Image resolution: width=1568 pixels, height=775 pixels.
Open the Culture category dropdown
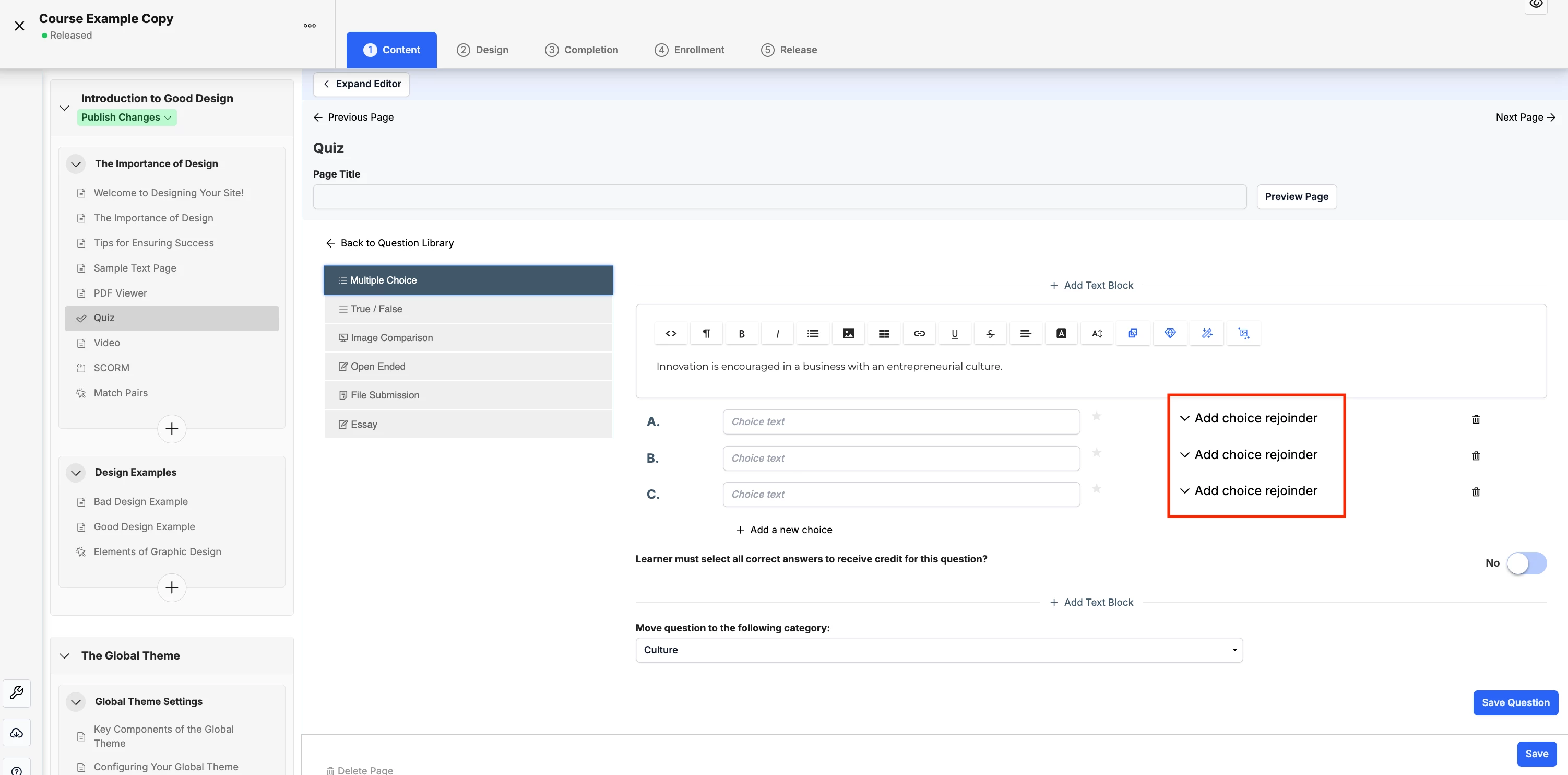click(x=939, y=650)
